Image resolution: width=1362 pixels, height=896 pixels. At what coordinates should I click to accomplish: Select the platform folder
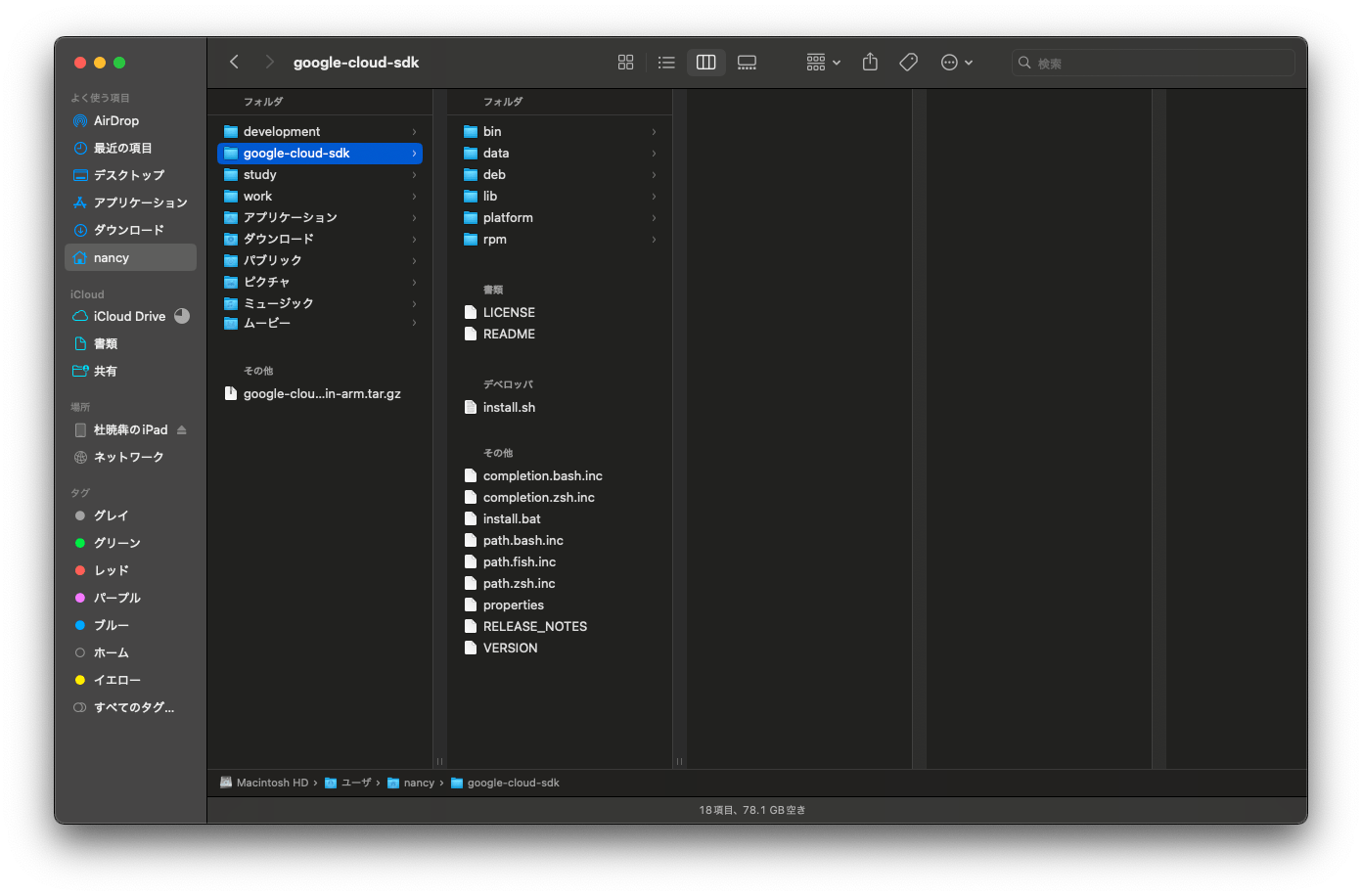[560, 218]
